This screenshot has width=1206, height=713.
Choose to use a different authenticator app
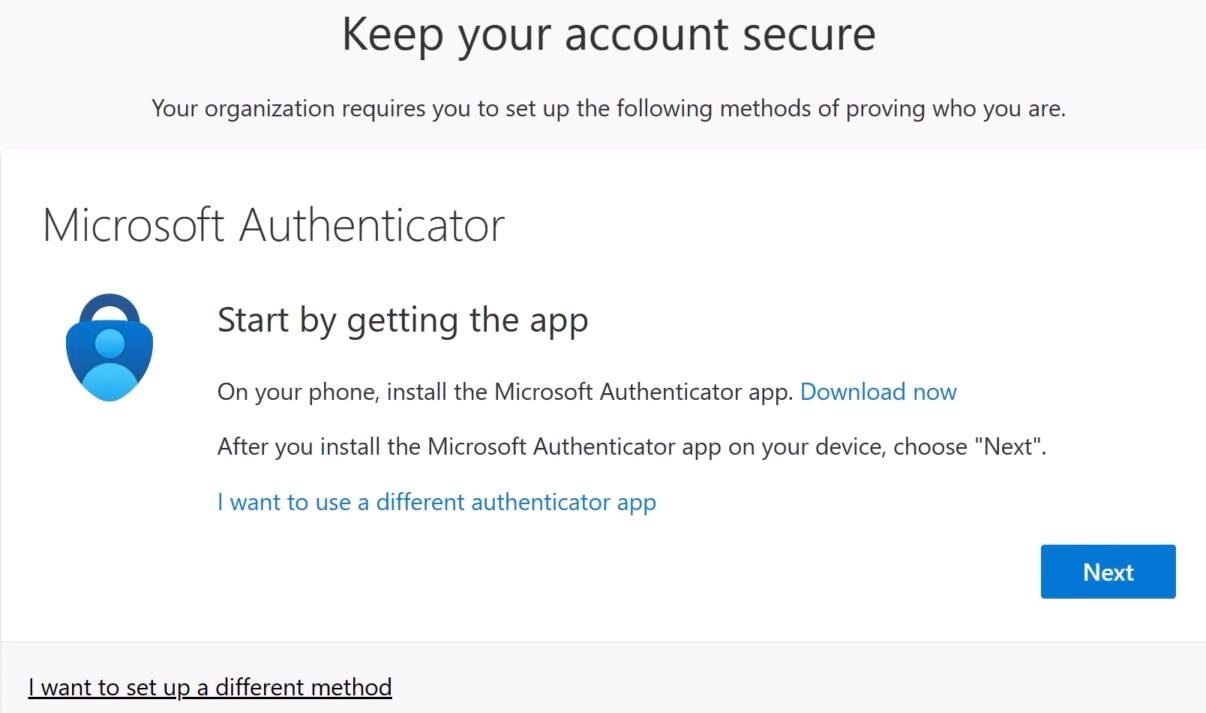[x=436, y=502]
